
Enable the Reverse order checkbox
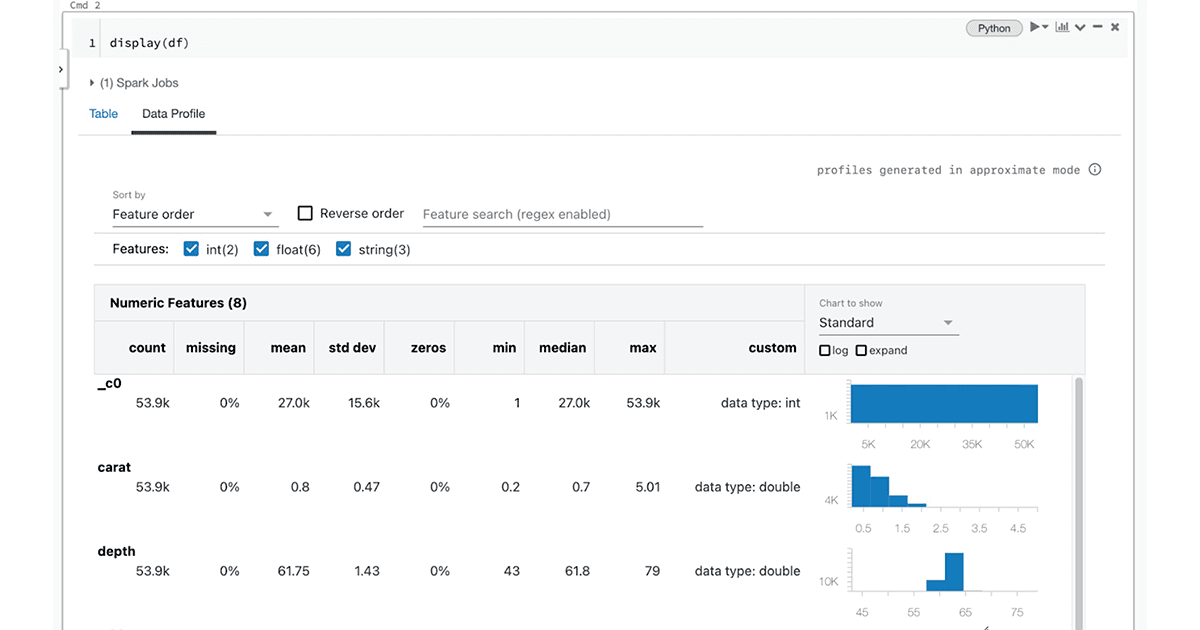(306, 213)
